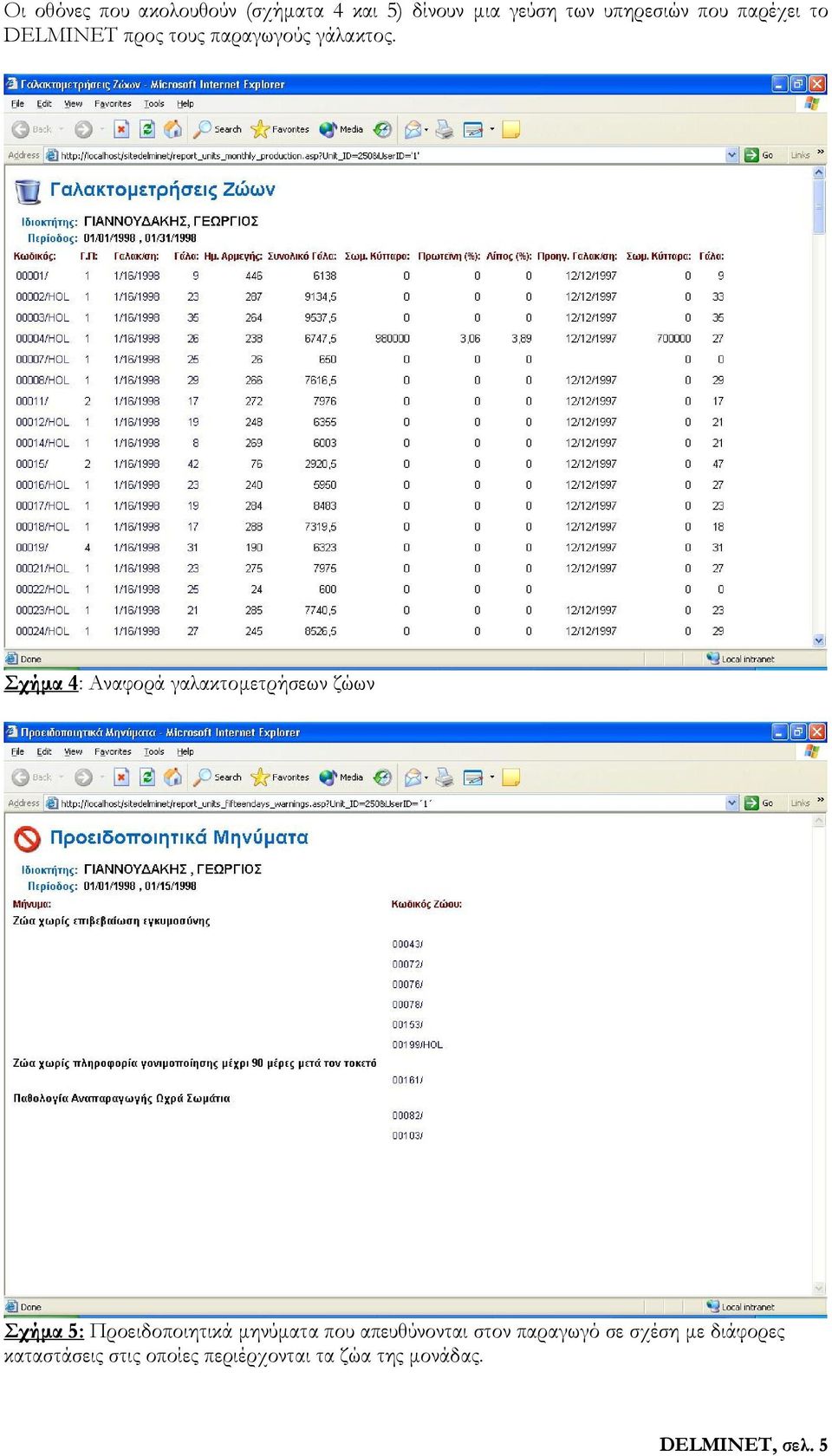Click Go button in Γαλακτομετρήσεις Ζώων window
Viewport: 832px width, 1456px height.
tap(758, 155)
